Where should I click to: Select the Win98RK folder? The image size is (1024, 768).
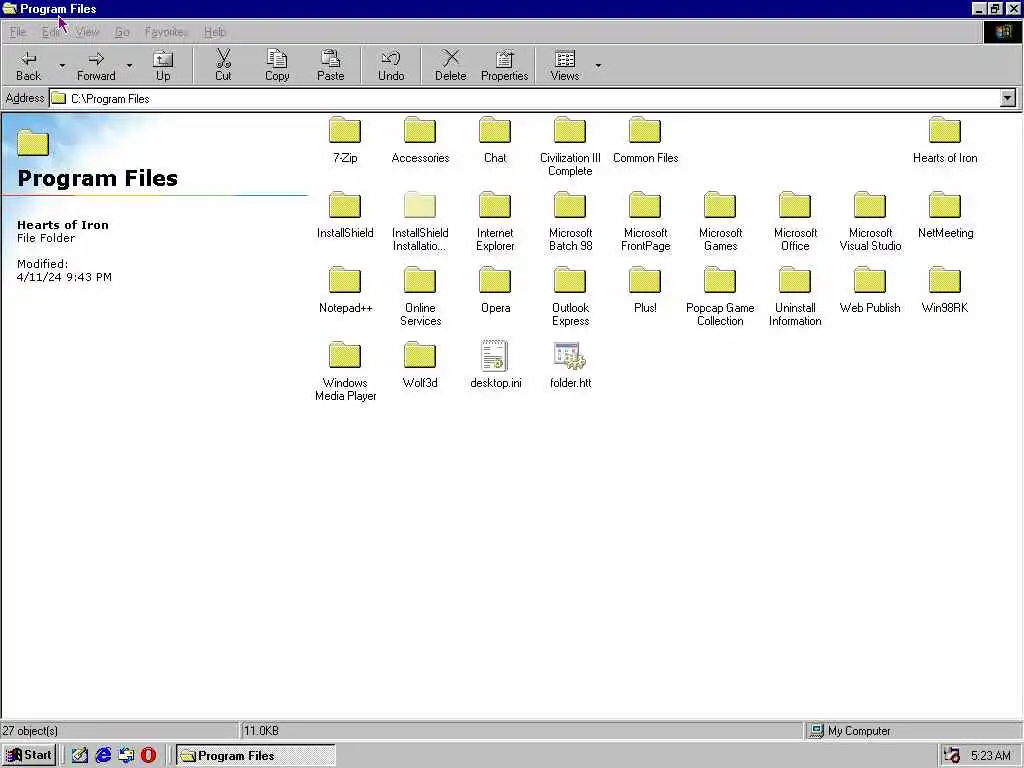click(945, 291)
